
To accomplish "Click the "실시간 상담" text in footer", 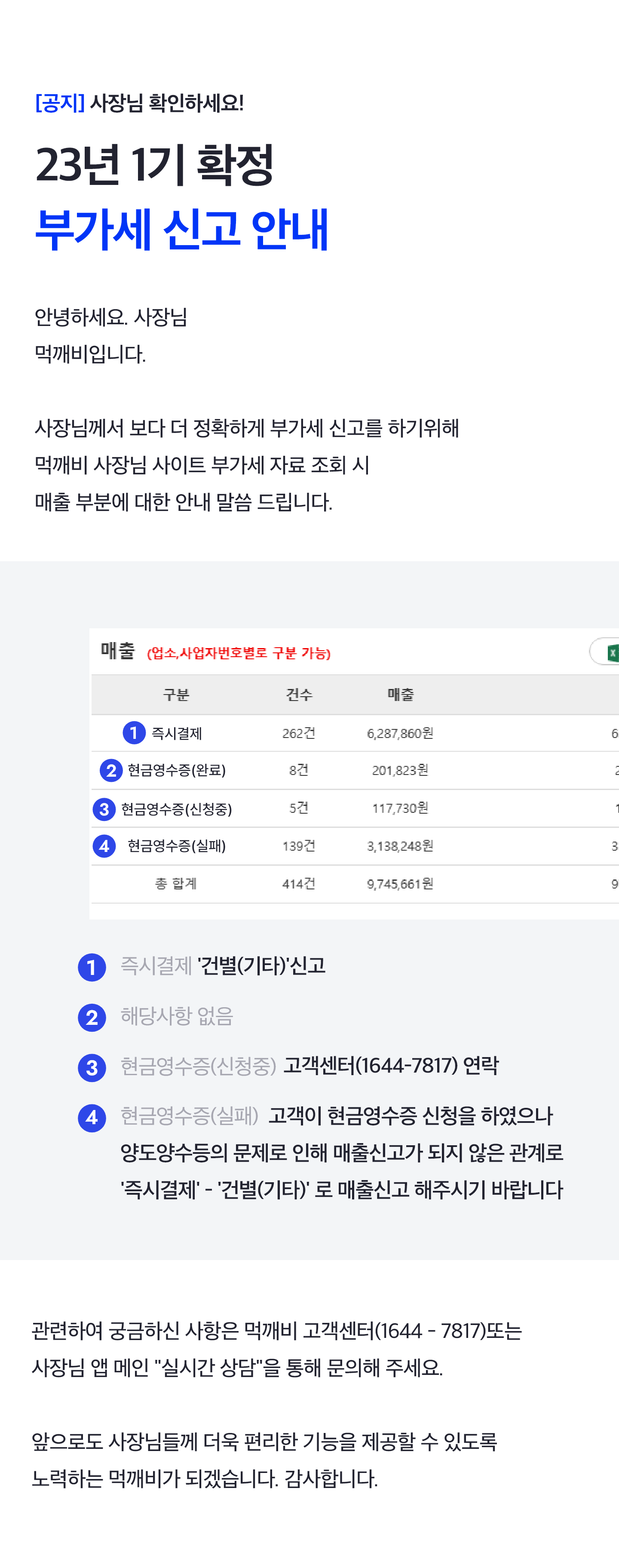I will click(x=209, y=1368).
